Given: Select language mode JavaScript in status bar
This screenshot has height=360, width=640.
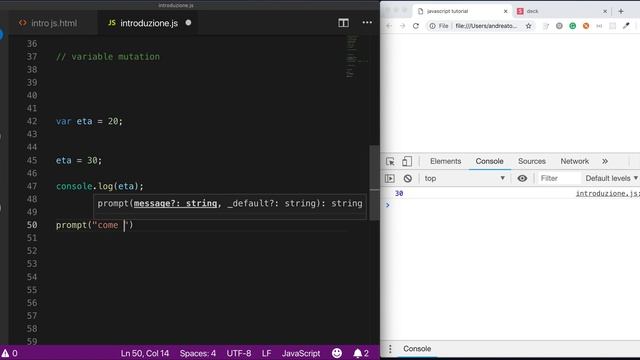Looking at the screenshot, I should tap(301, 353).
